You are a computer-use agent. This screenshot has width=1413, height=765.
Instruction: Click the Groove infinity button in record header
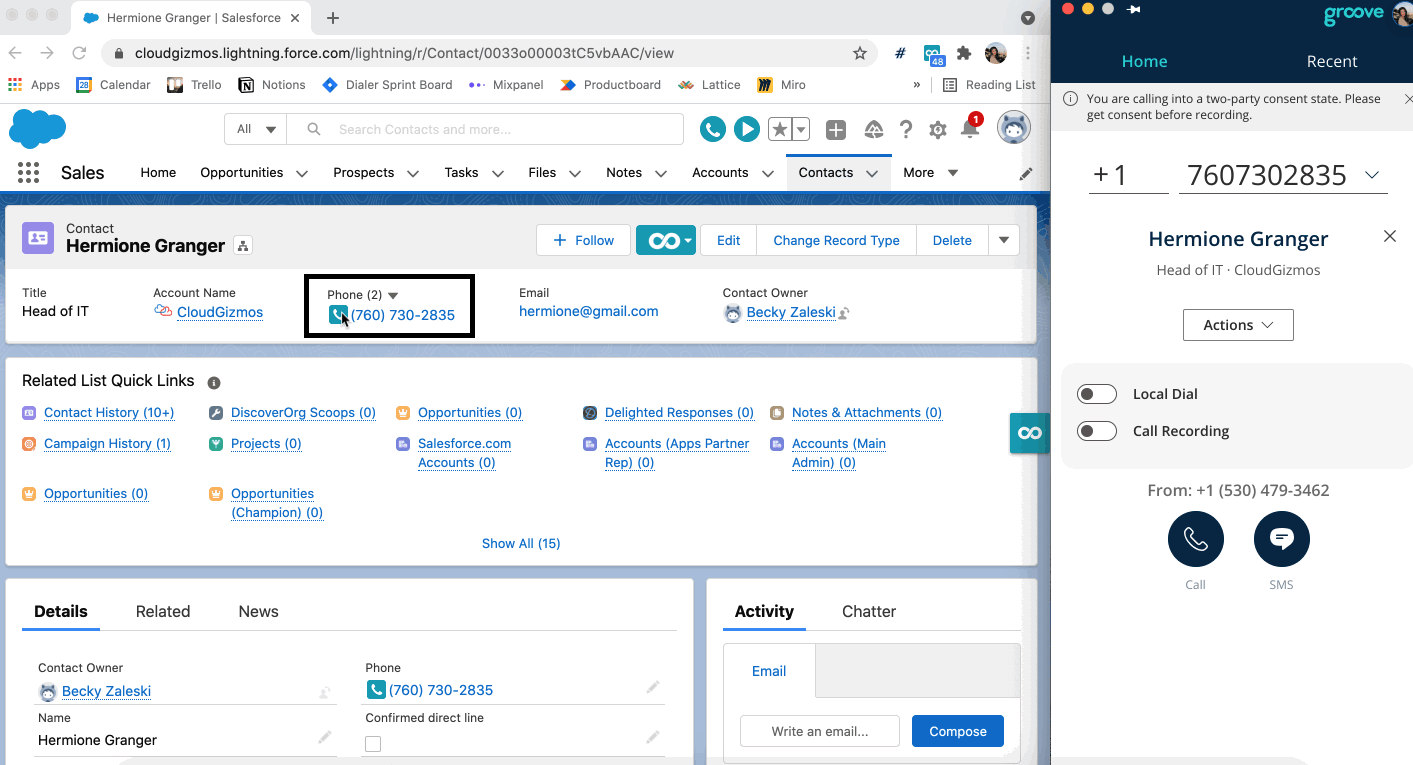[x=665, y=240]
